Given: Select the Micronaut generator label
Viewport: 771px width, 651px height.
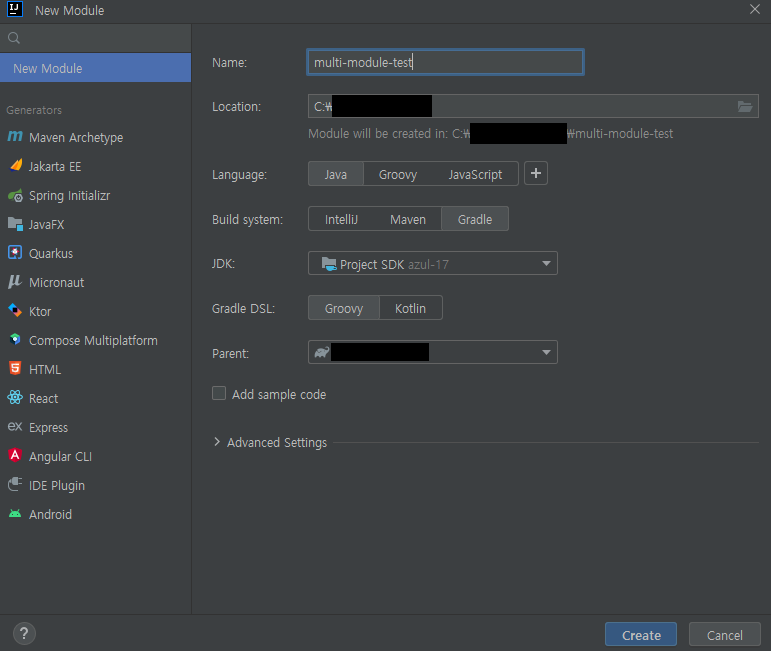Looking at the screenshot, I should [57, 283].
